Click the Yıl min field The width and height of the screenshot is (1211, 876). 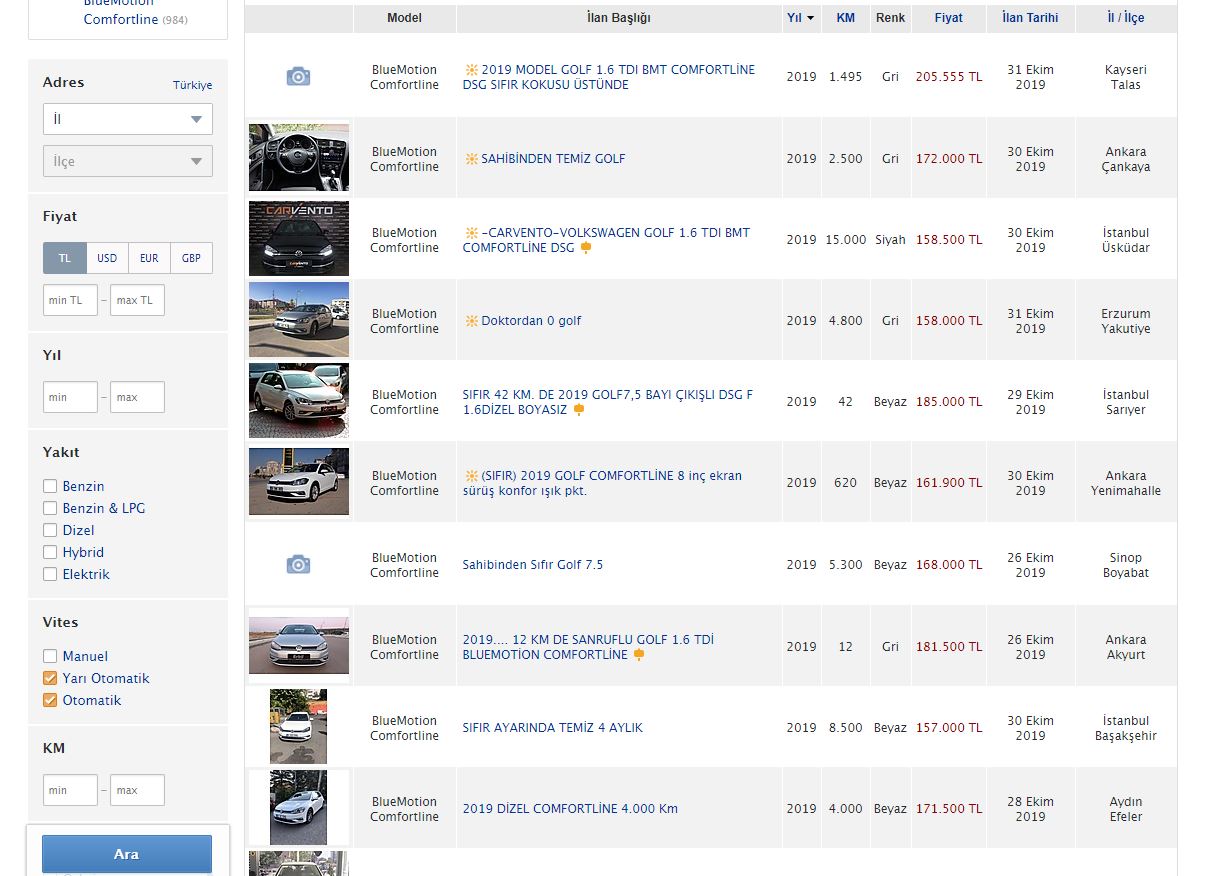click(70, 397)
